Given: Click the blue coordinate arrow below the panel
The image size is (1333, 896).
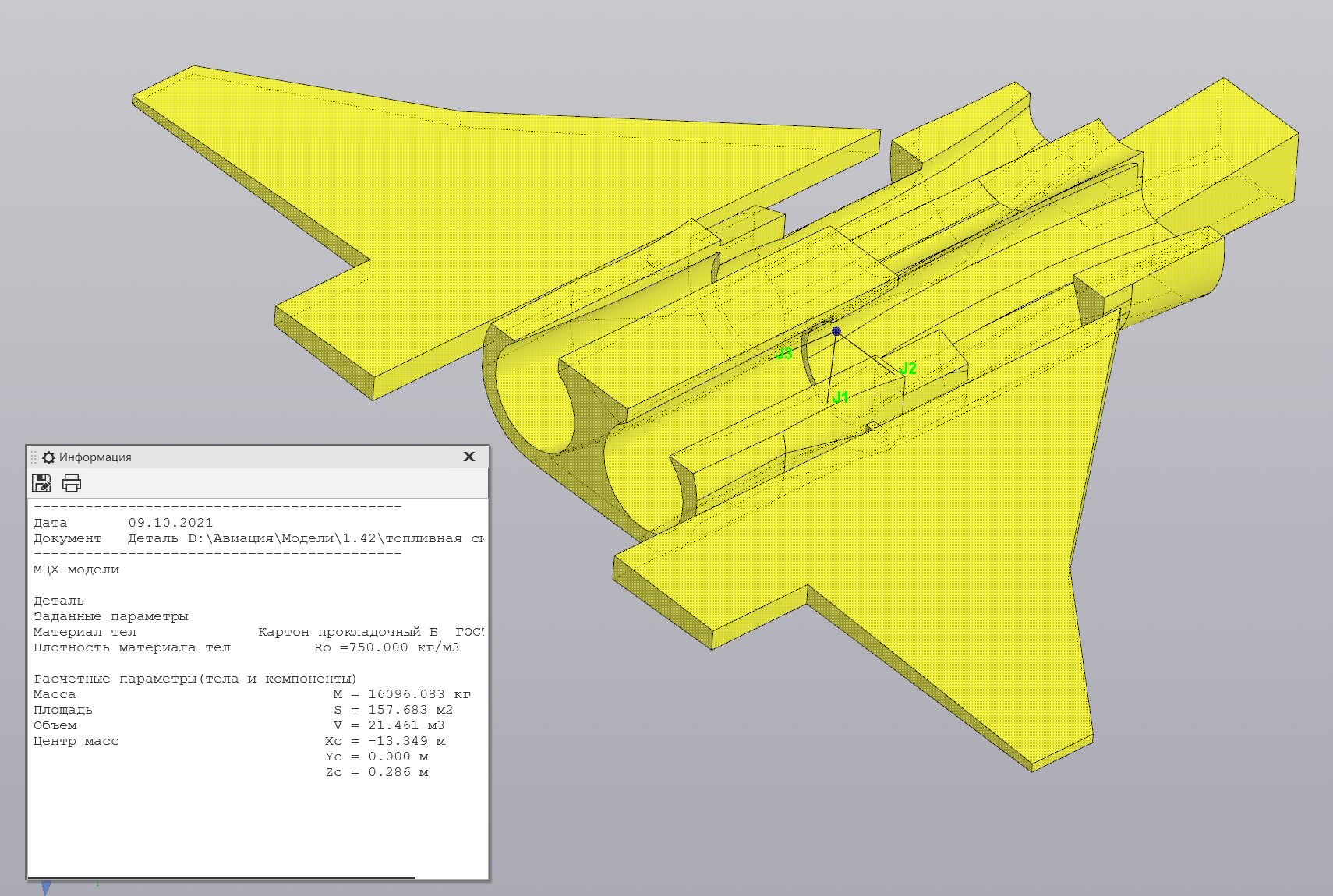Looking at the screenshot, I should tap(46, 887).
